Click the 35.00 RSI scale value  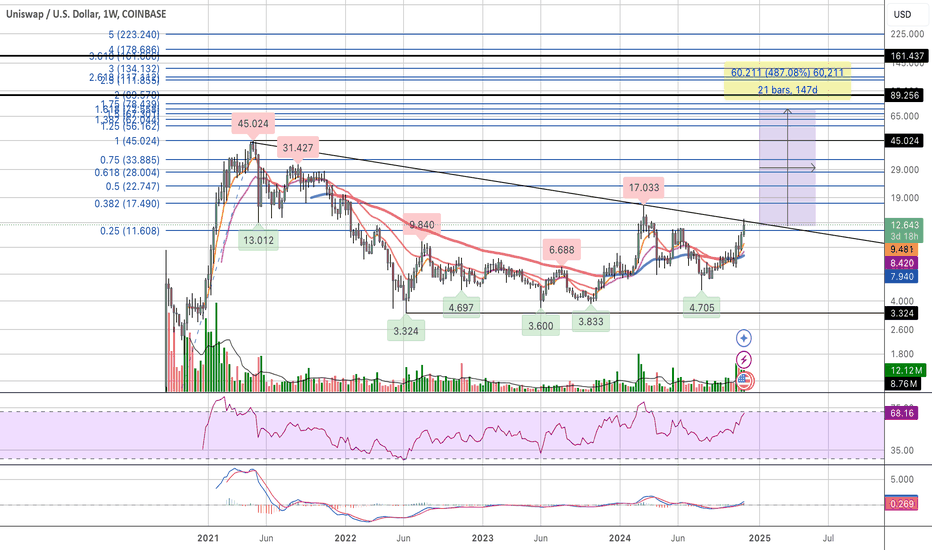[x=902, y=451]
